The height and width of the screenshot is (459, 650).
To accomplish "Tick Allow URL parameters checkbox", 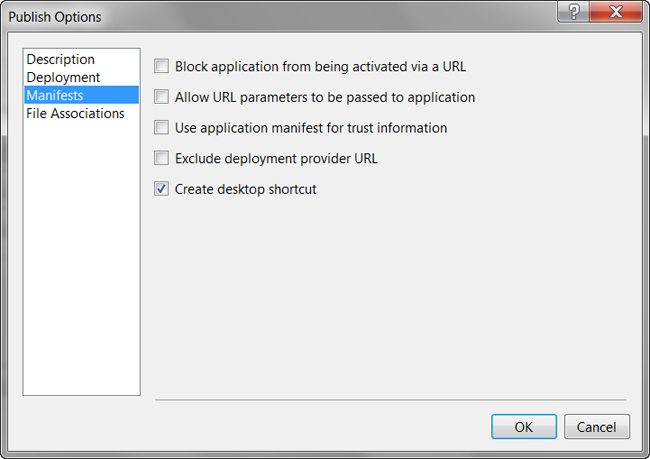I will (161, 97).
